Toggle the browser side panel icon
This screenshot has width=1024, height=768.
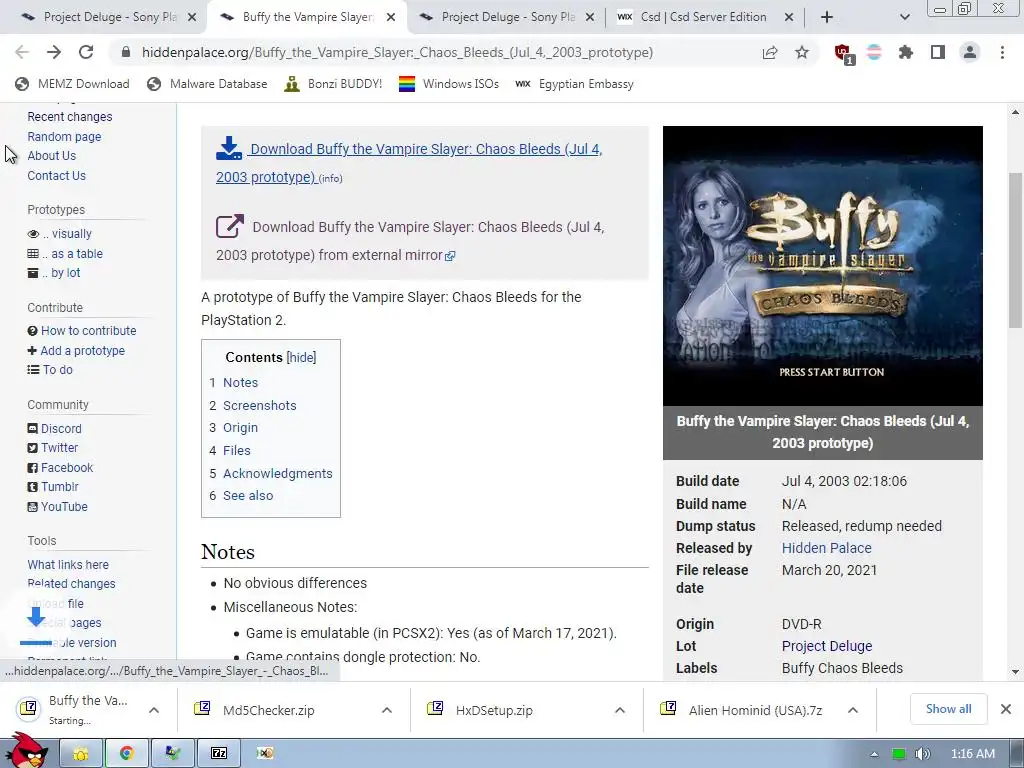click(x=938, y=52)
